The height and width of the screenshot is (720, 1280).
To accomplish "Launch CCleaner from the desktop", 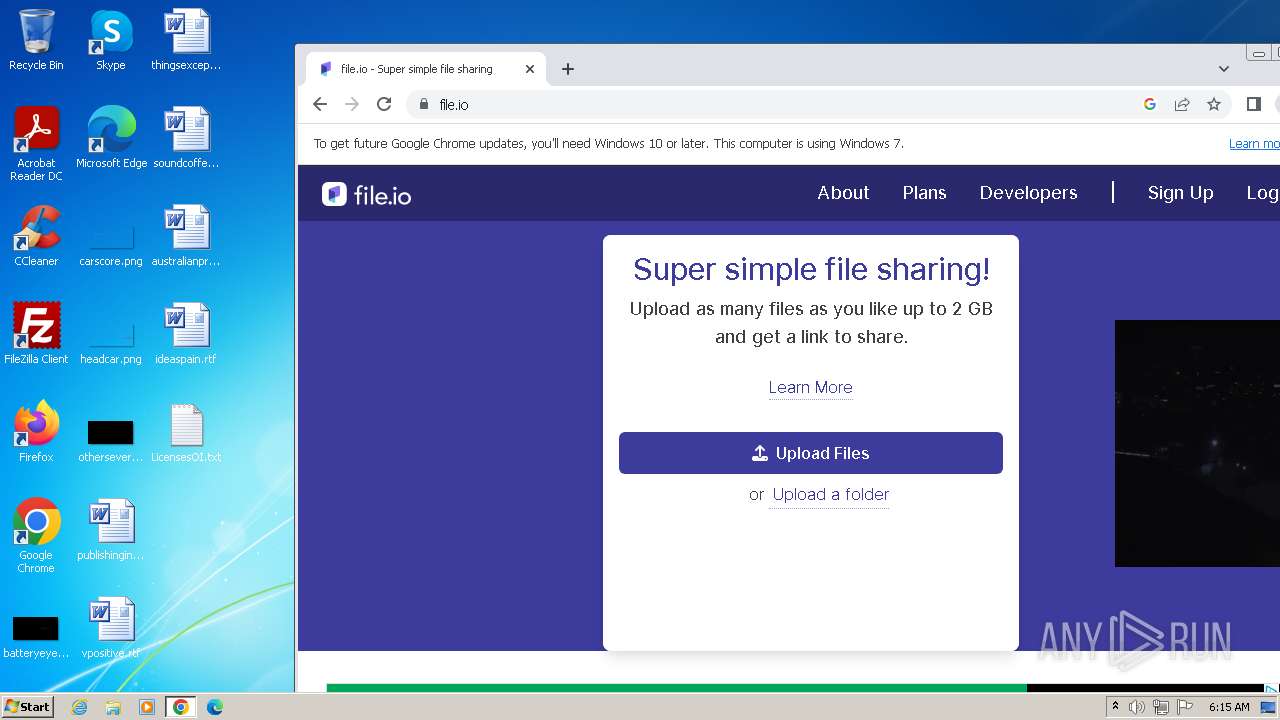I will point(36,236).
